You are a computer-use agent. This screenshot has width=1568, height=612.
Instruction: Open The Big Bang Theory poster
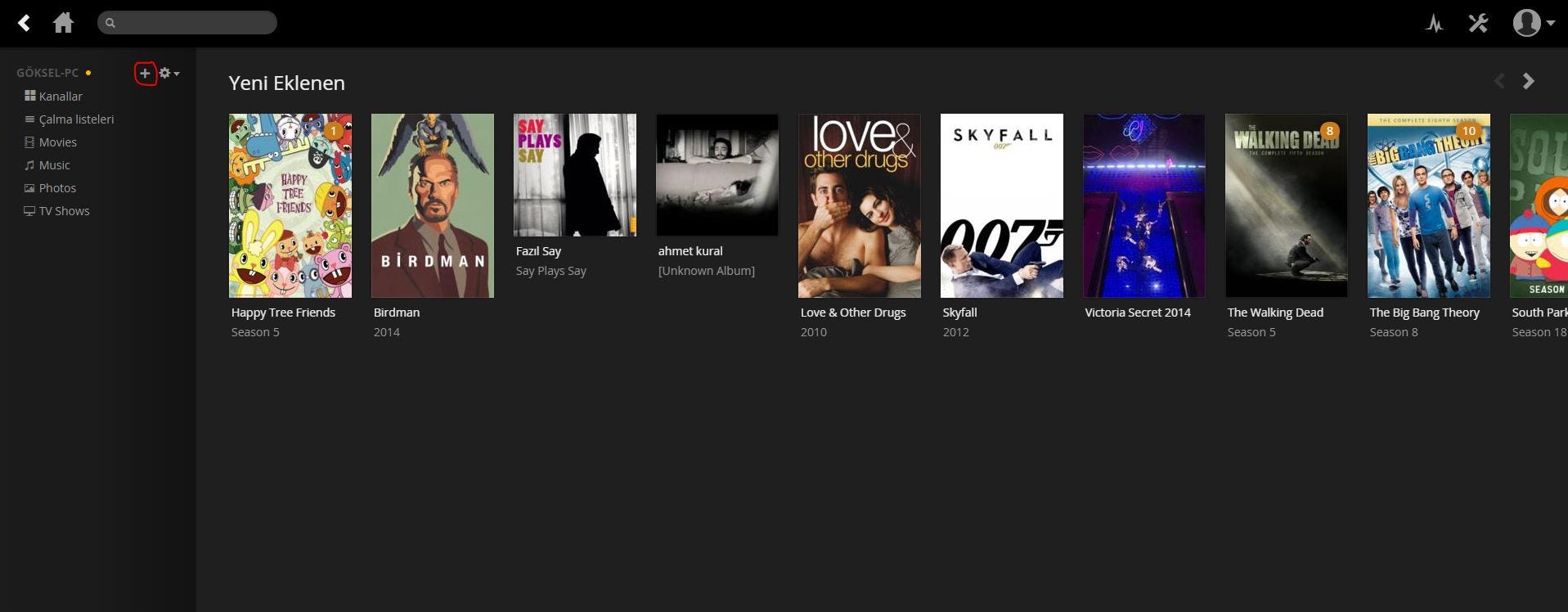pos(1429,205)
